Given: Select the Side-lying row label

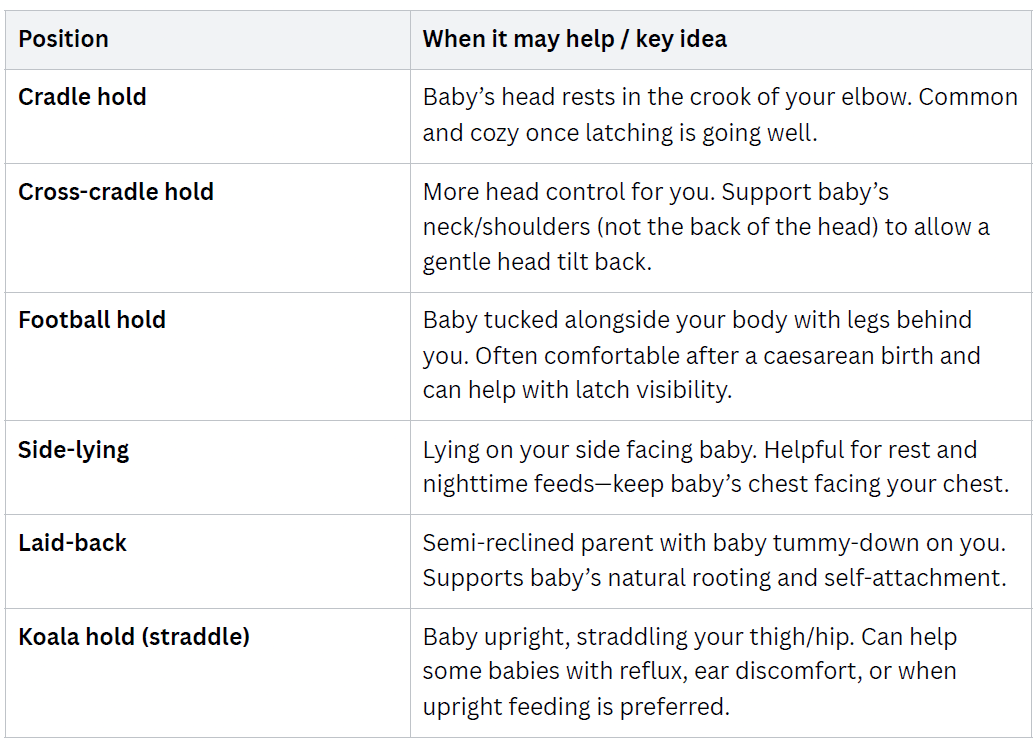Looking at the screenshot, I should tap(73, 450).
